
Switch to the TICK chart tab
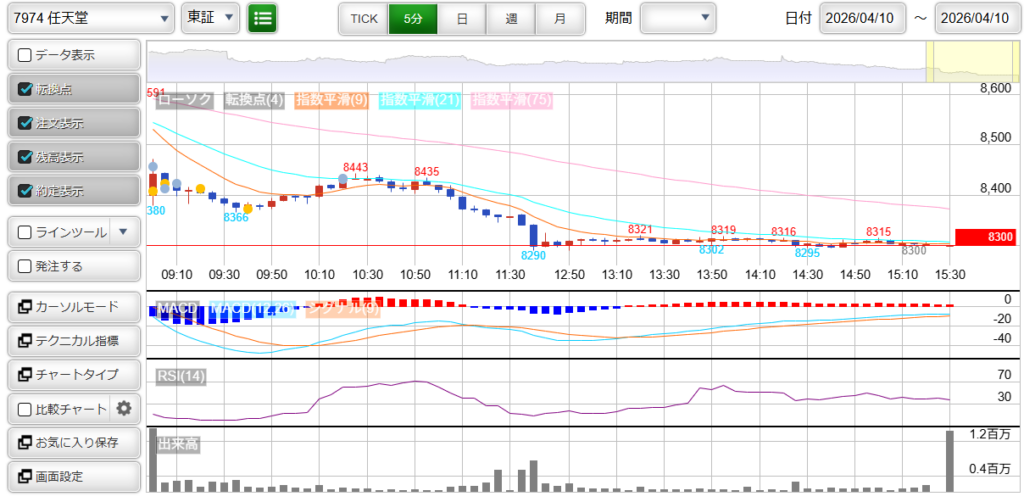tap(363, 19)
